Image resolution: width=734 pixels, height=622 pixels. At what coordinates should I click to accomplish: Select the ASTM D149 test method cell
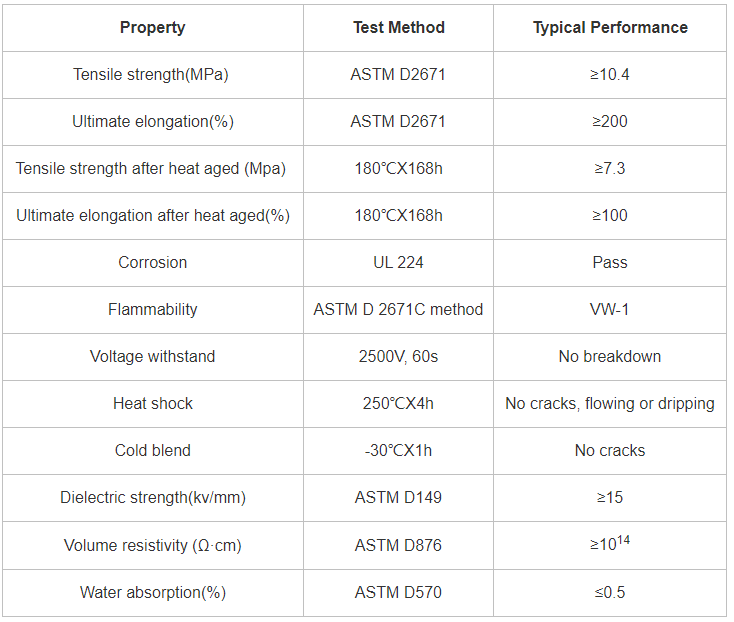pos(398,498)
